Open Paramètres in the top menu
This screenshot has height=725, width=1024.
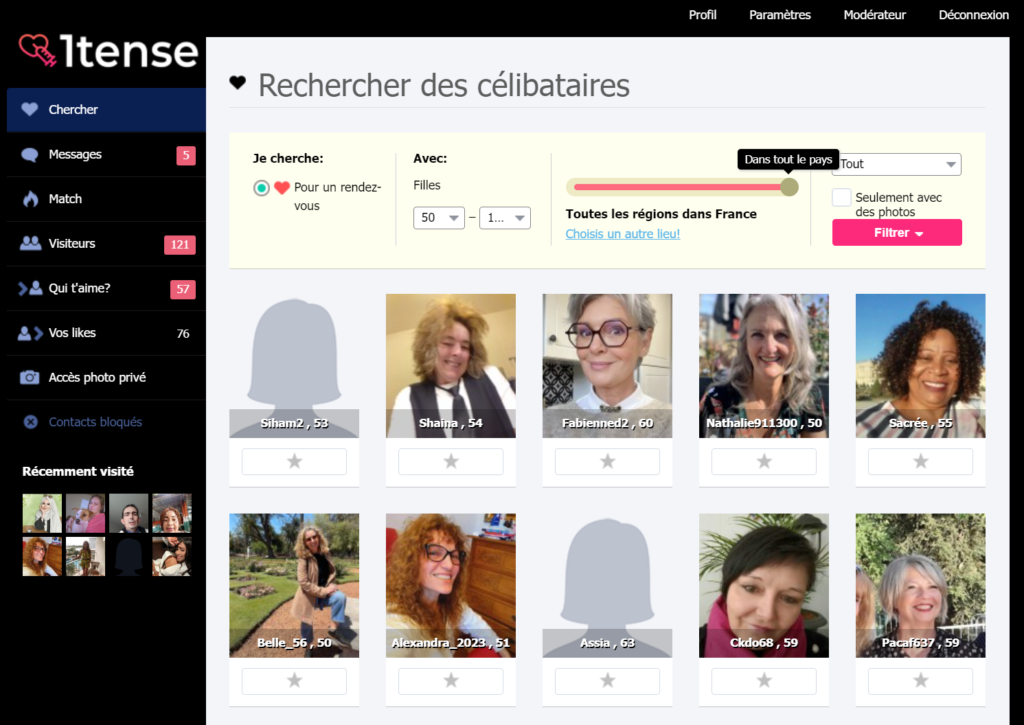click(780, 15)
